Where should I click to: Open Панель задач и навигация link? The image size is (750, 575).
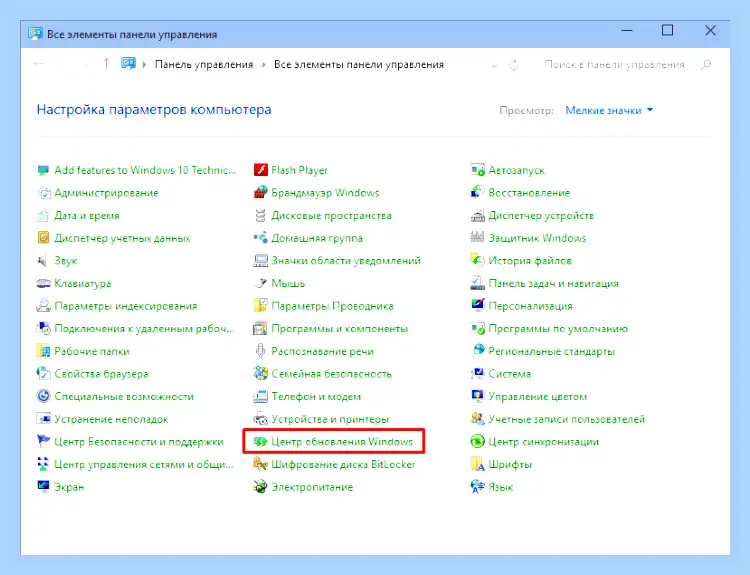[553, 283]
